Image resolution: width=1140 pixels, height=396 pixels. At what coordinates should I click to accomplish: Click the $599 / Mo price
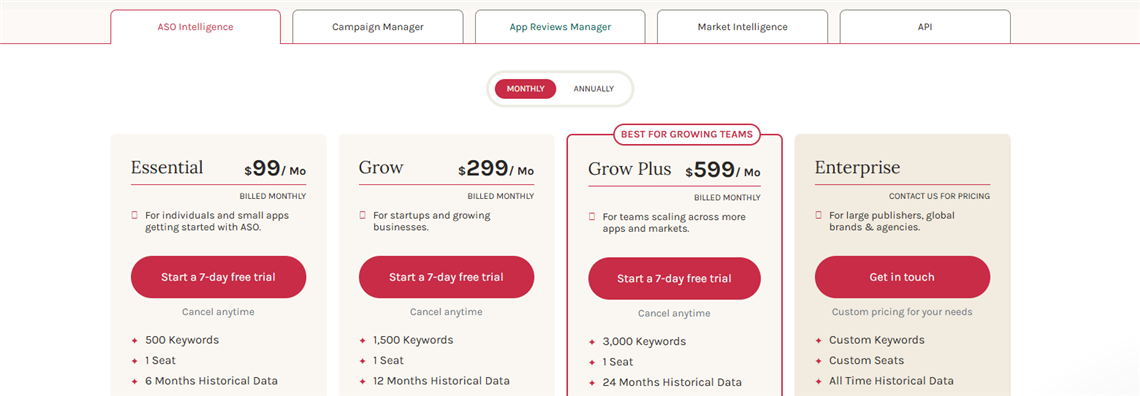click(723, 171)
